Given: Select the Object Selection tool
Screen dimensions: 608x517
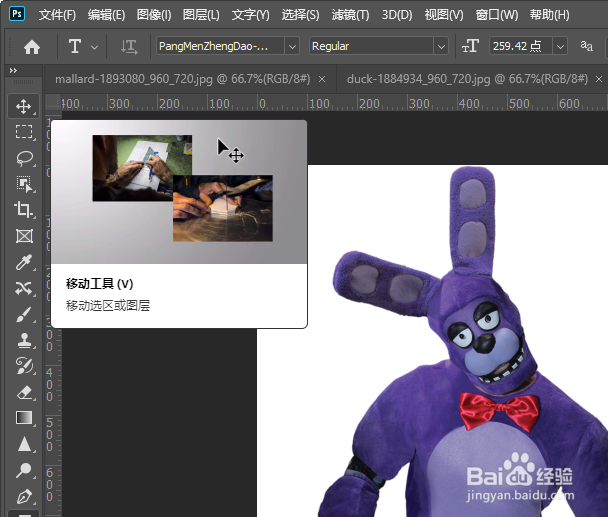Looking at the screenshot, I should 24,184.
